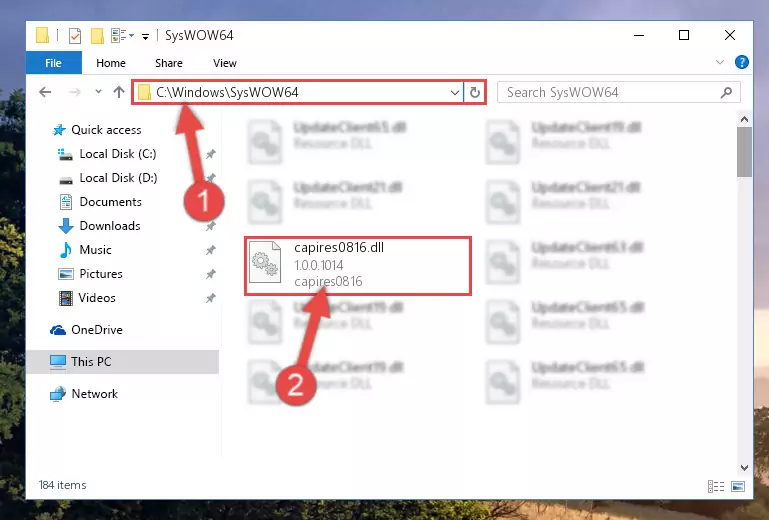
Task: Select Local Disk (D:) in sidebar
Action: [118, 178]
